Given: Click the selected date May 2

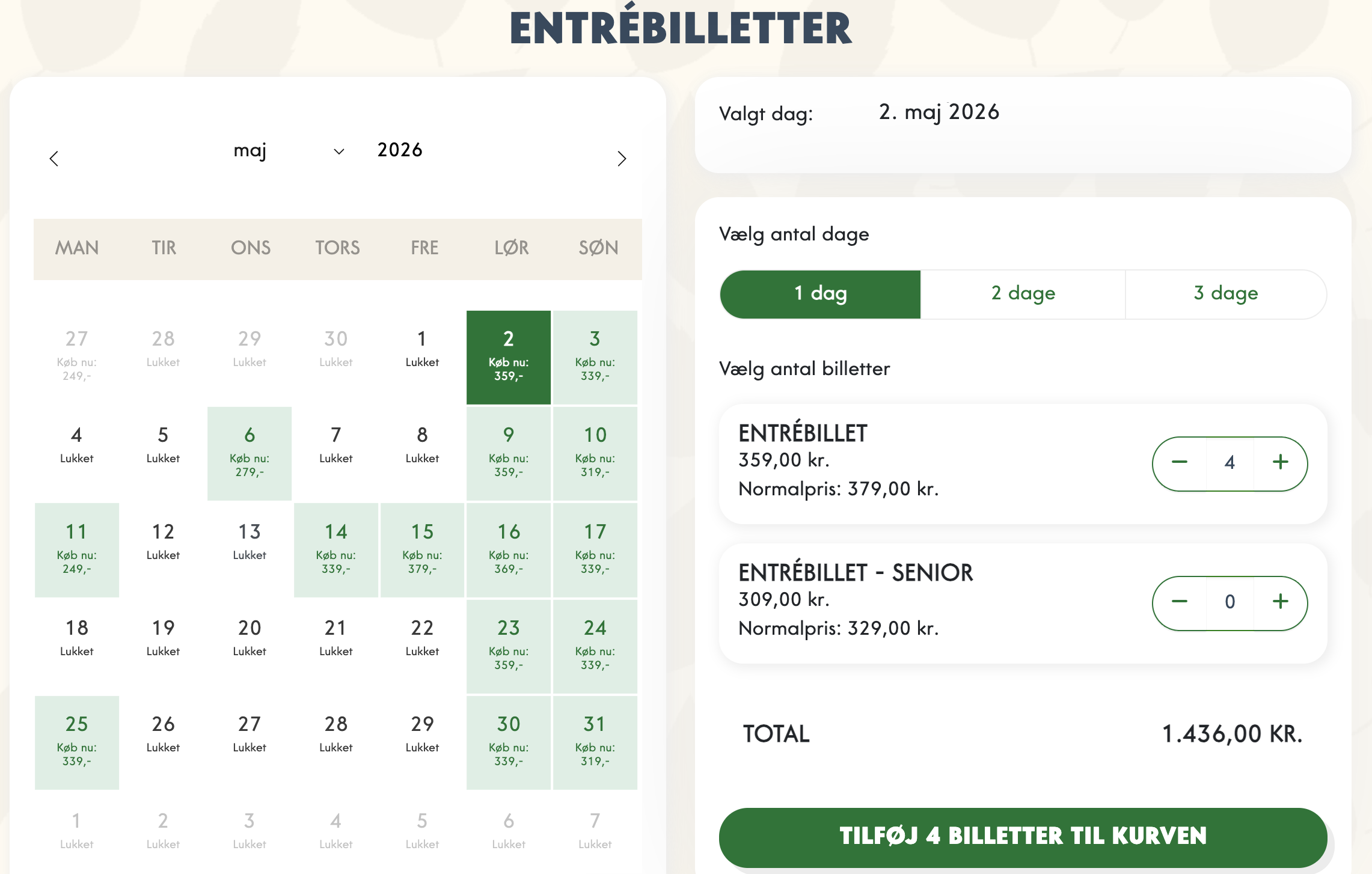Looking at the screenshot, I should click(x=509, y=357).
